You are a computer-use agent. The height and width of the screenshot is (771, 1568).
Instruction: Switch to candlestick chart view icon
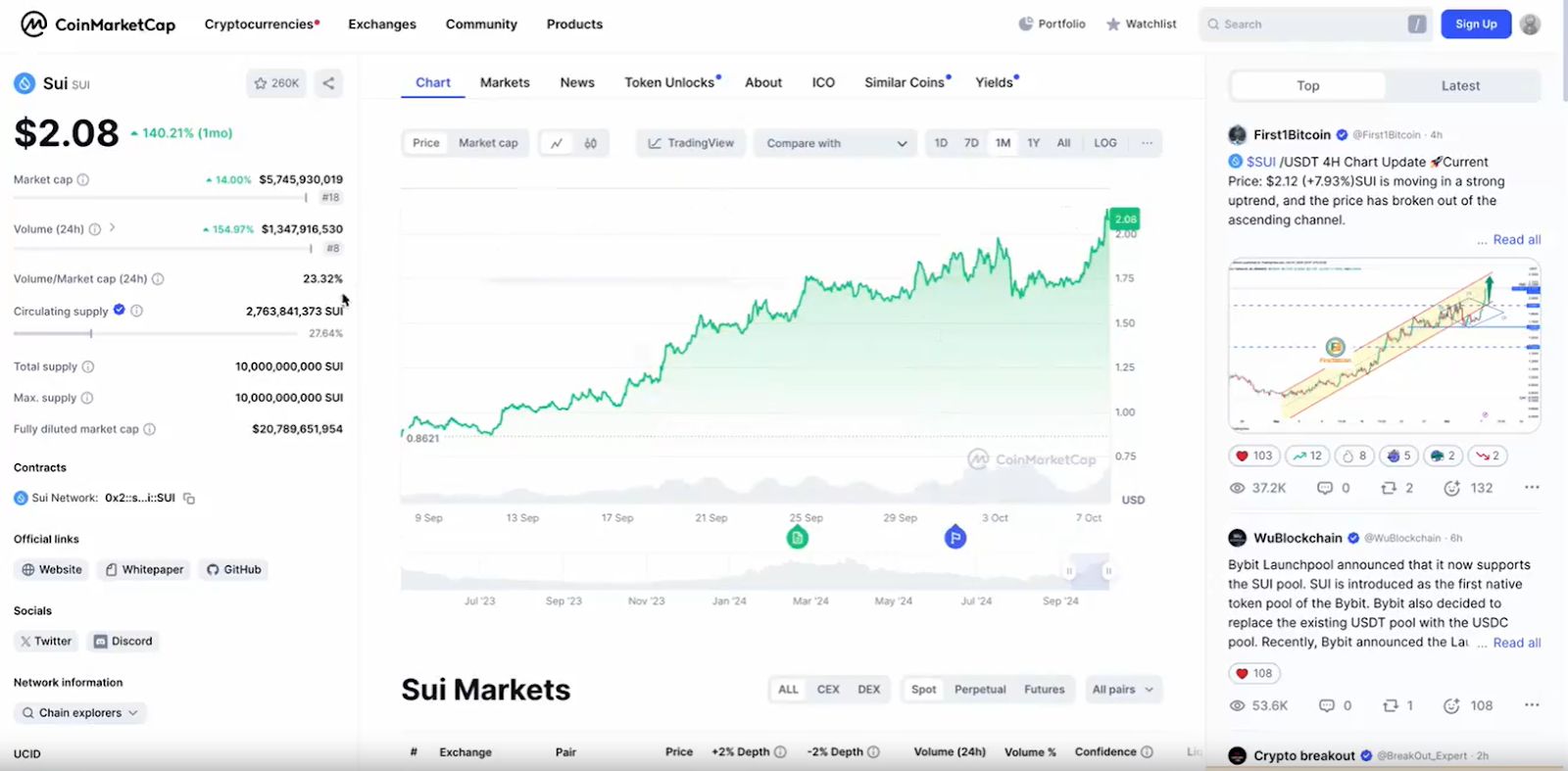pos(590,143)
